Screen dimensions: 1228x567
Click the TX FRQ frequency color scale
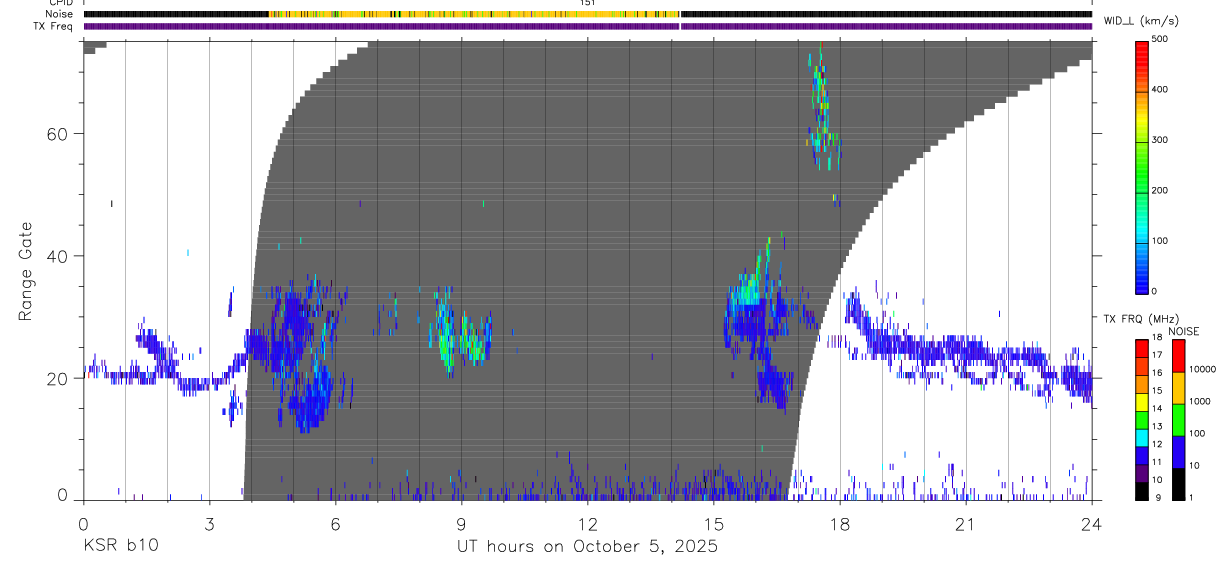[x=1143, y=419]
